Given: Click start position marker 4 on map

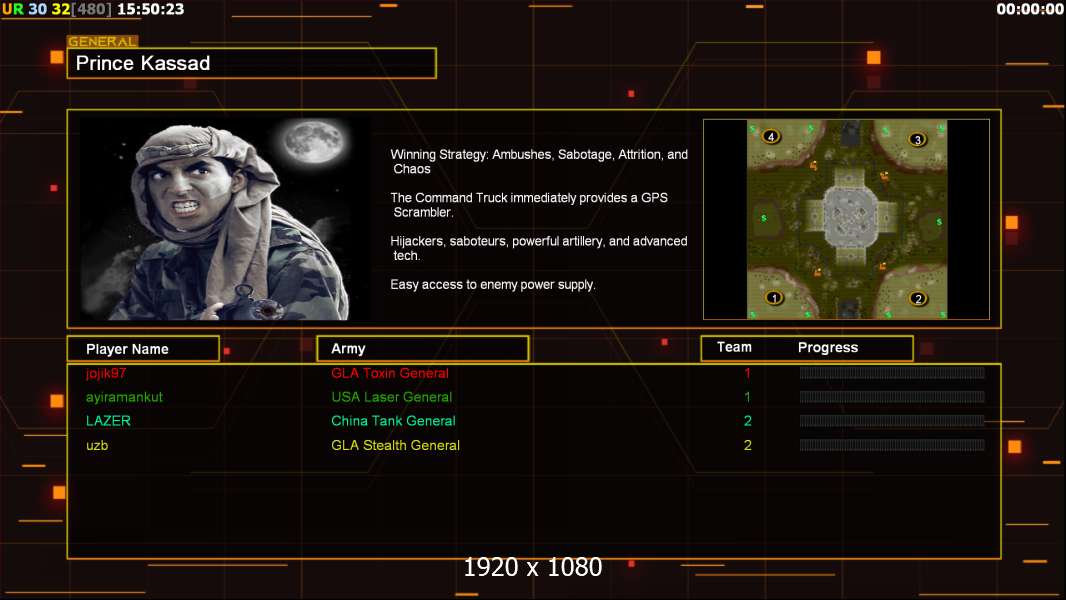Looking at the screenshot, I should [770, 137].
